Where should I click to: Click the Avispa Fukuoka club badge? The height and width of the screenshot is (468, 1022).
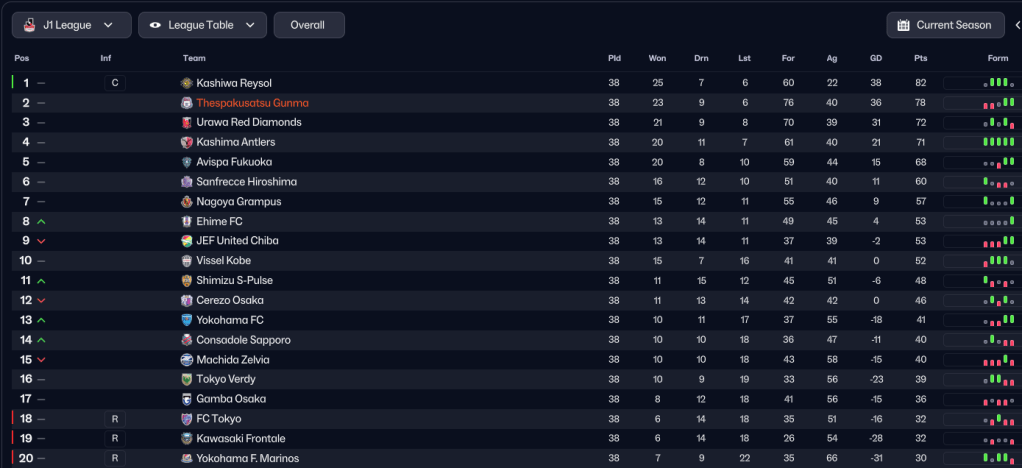coord(187,162)
